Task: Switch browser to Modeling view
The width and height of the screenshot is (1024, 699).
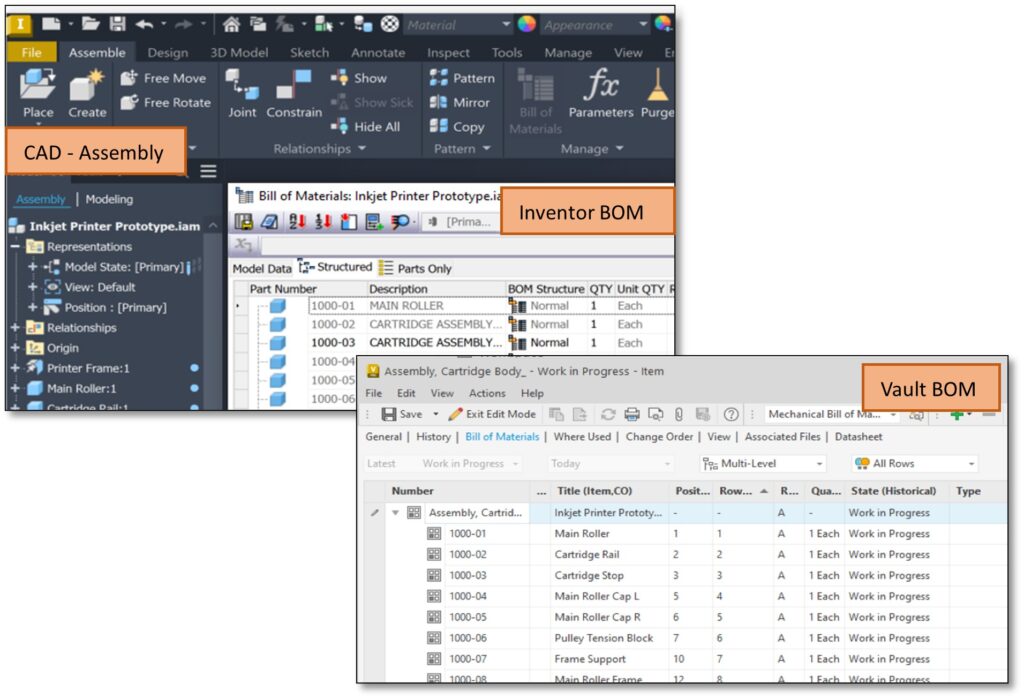Action: [109, 199]
